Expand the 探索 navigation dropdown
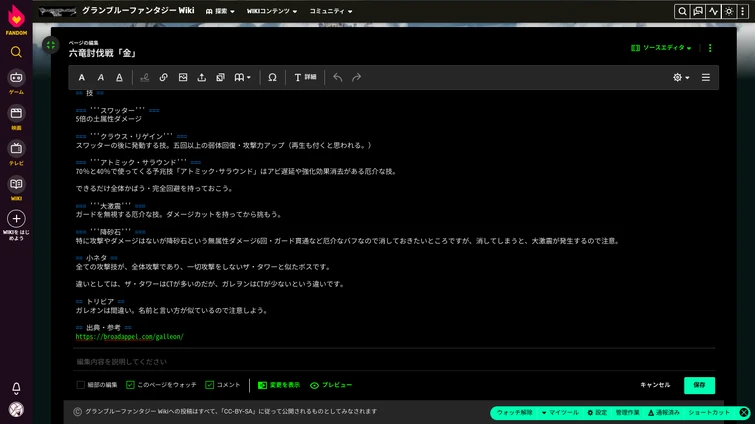 point(220,11)
